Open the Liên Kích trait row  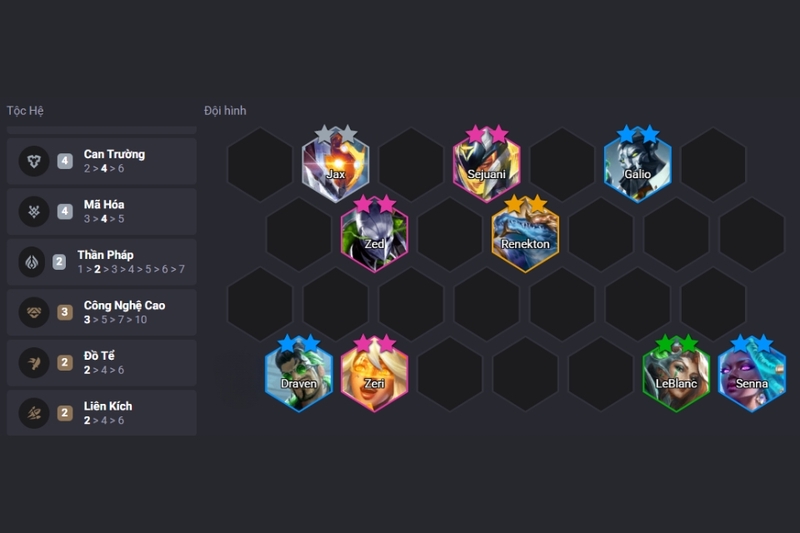pos(102,413)
